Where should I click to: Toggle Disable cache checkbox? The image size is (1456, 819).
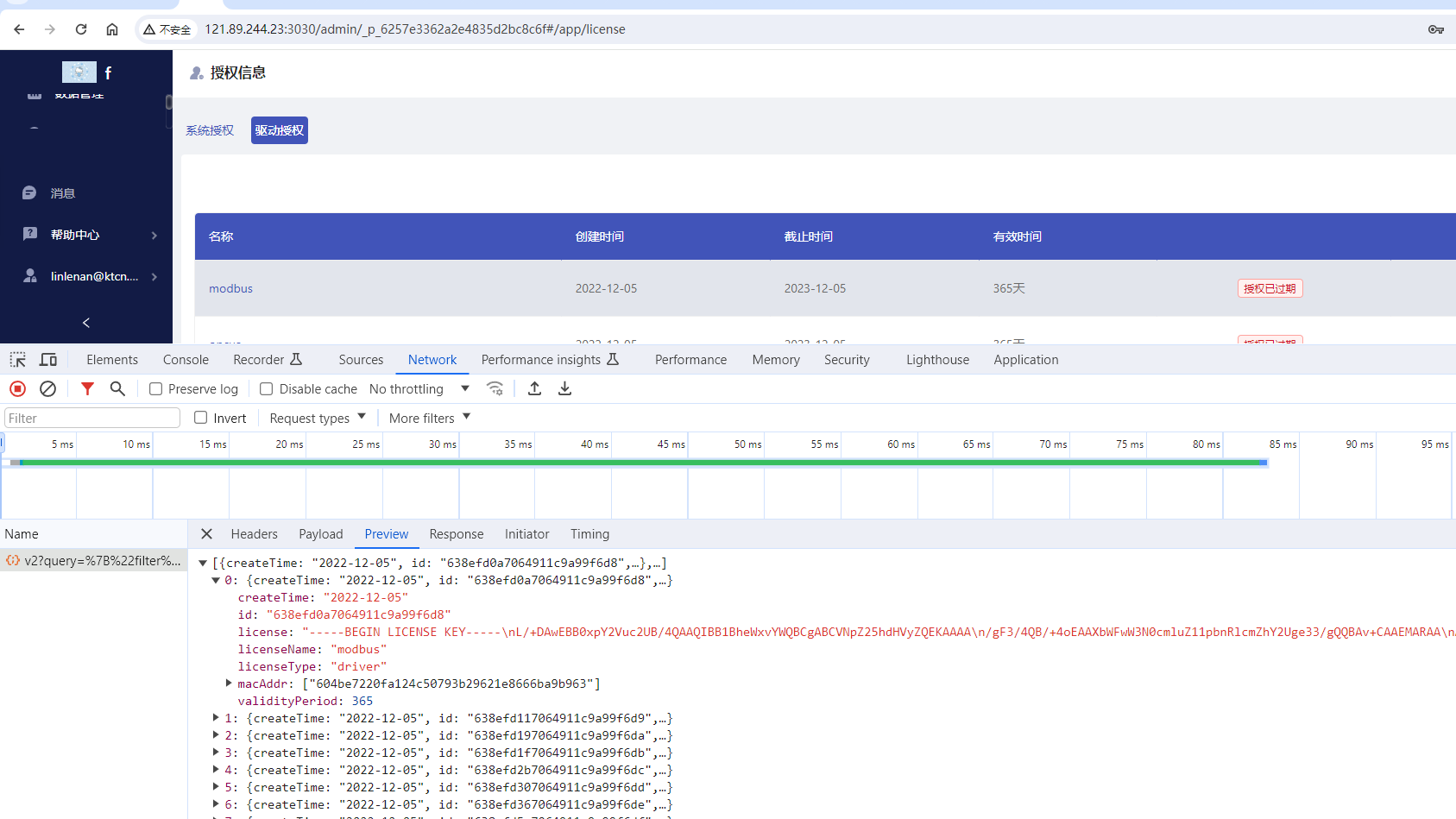(x=267, y=389)
